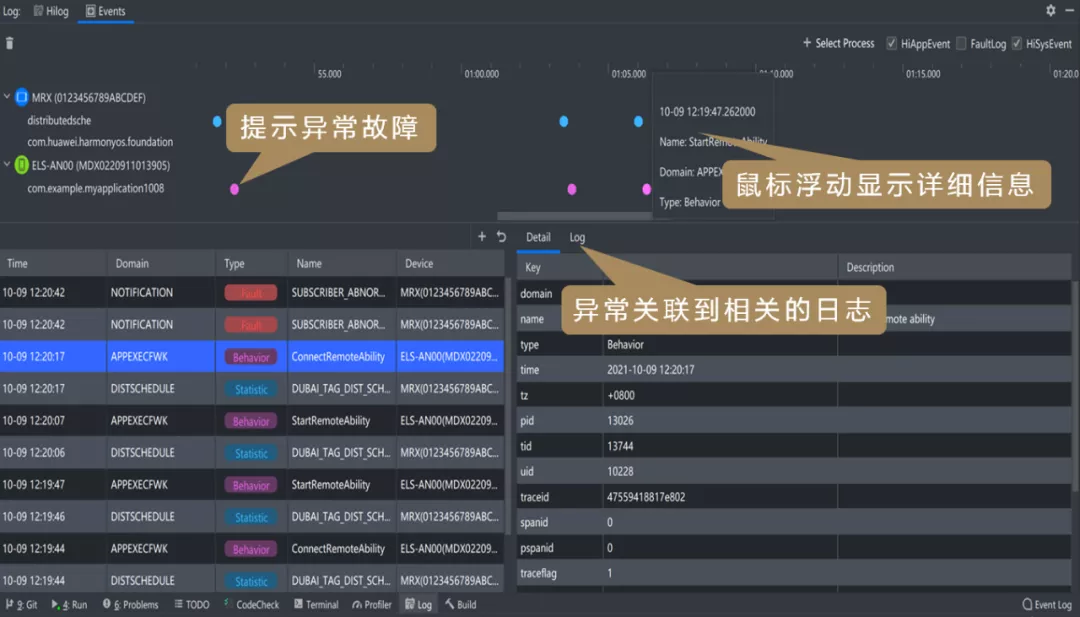The width and height of the screenshot is (1080, 617).
Task: Click the tid value 13744
Action: click(x=620, y=446)
